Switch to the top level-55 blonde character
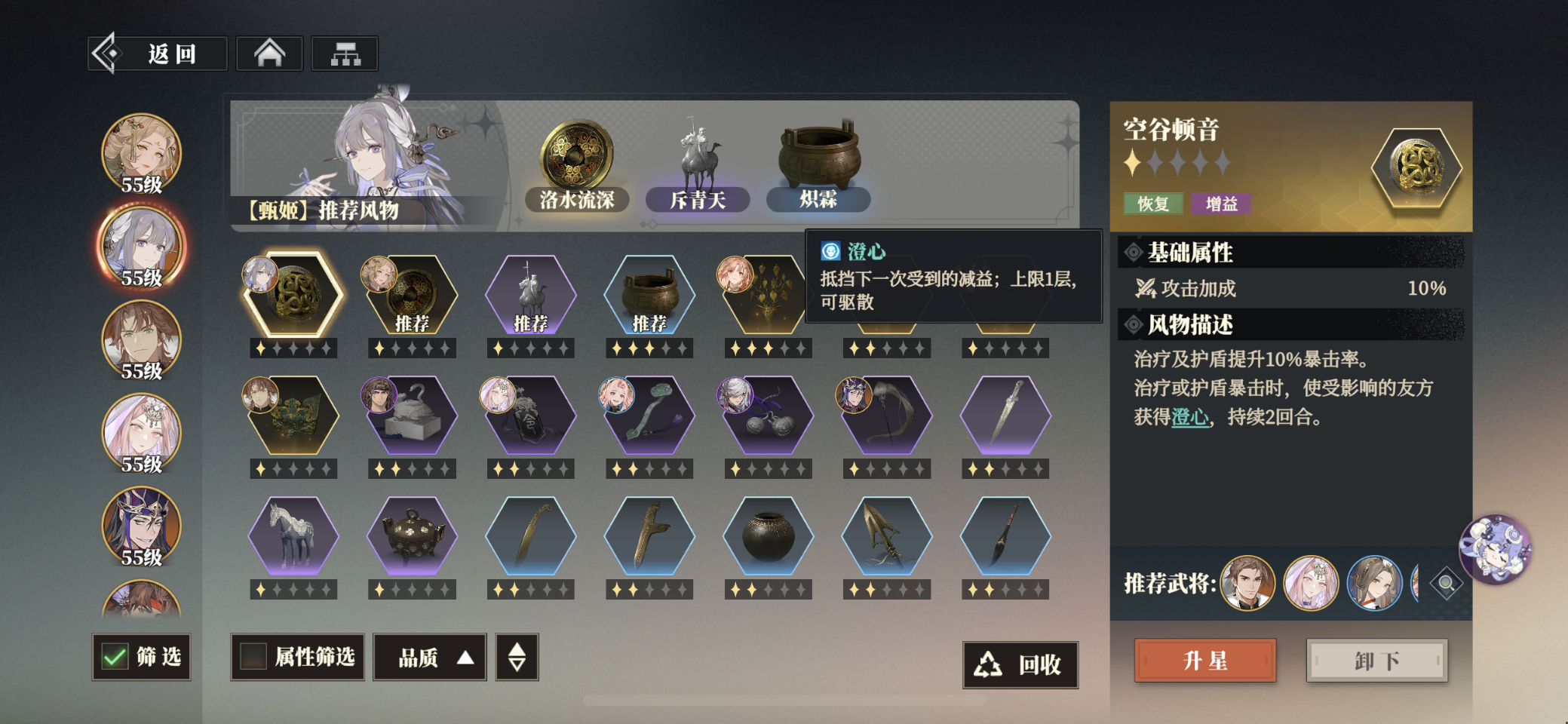Screen dimensions: 1568x724 (141, 155)
